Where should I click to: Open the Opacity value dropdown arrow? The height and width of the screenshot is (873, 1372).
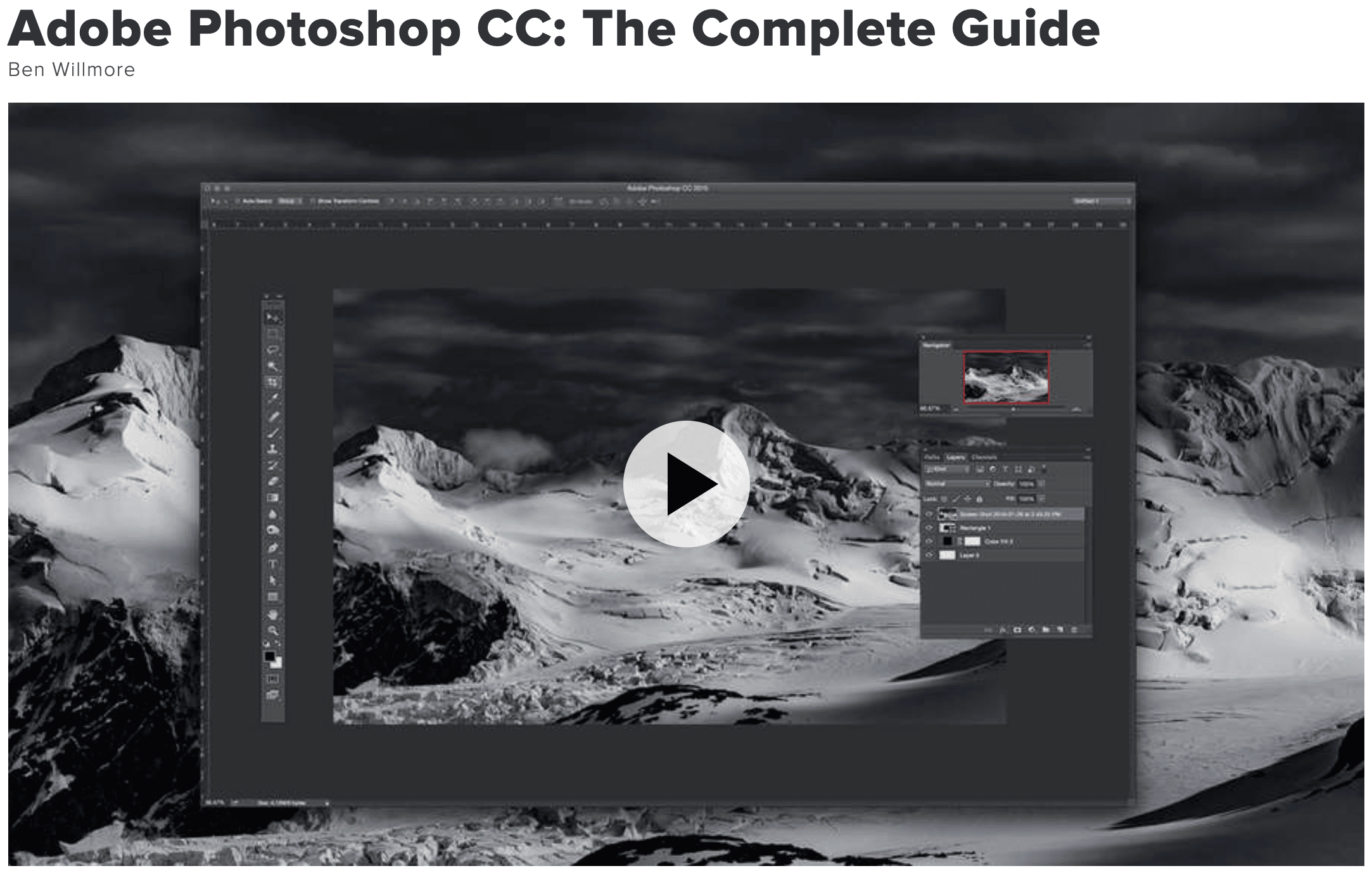1041,484
